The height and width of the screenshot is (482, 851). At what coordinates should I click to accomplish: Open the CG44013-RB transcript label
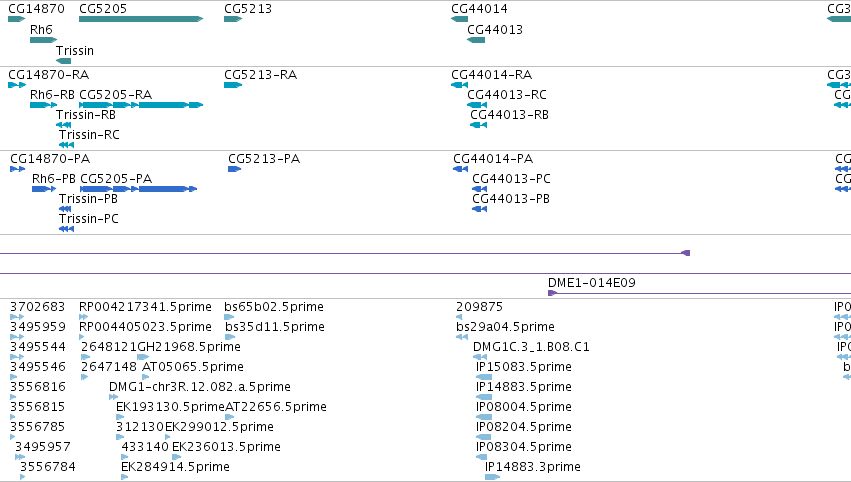pos(509,115)
